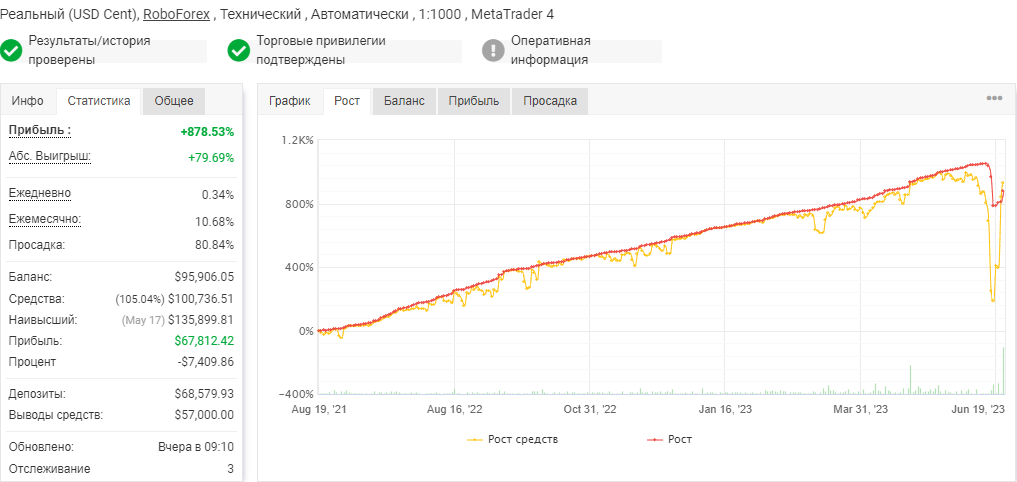Screen dimensions: 1017x482
Task: Click the highest value $135,899.81
Action: [200, 320]
